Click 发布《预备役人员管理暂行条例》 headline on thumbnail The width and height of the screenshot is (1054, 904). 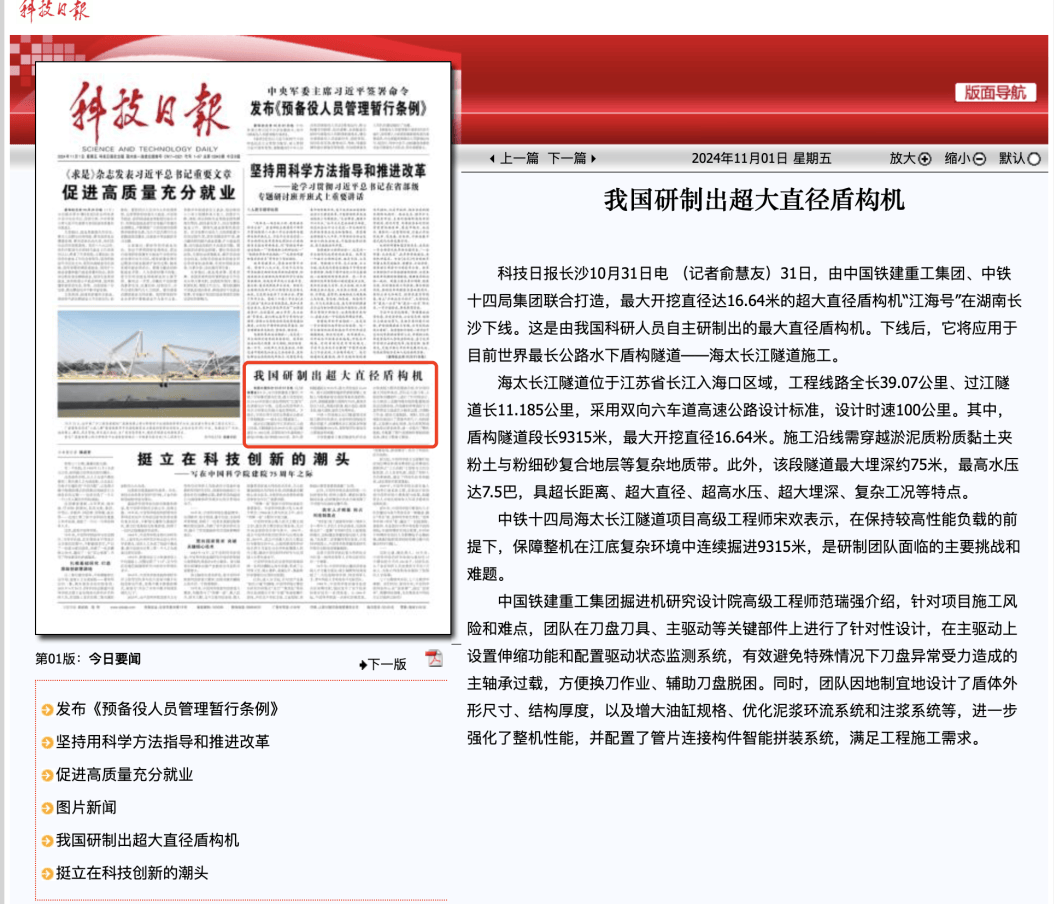point(338,108)
